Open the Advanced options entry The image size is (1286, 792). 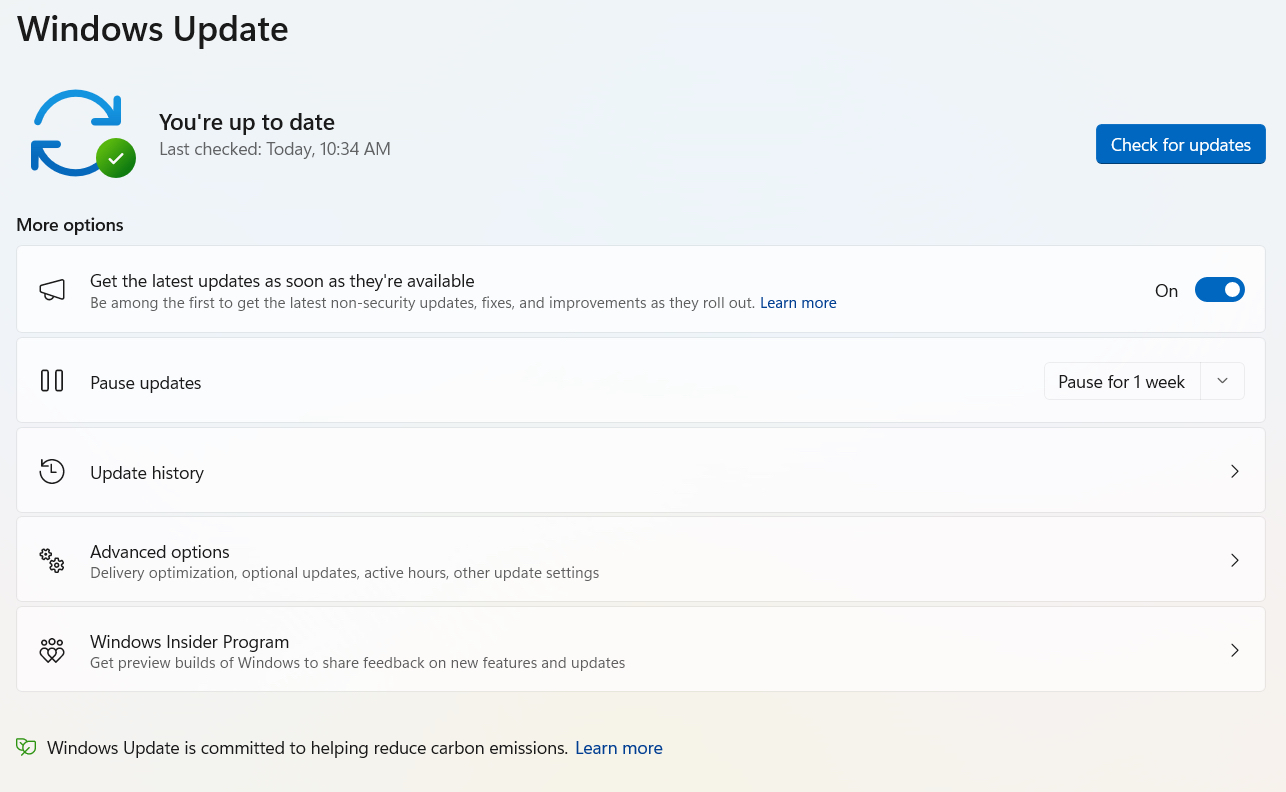[641, 560]
